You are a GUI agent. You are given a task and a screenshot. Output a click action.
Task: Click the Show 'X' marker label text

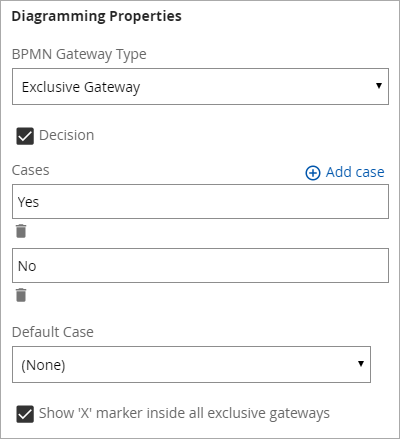point(184,413)
